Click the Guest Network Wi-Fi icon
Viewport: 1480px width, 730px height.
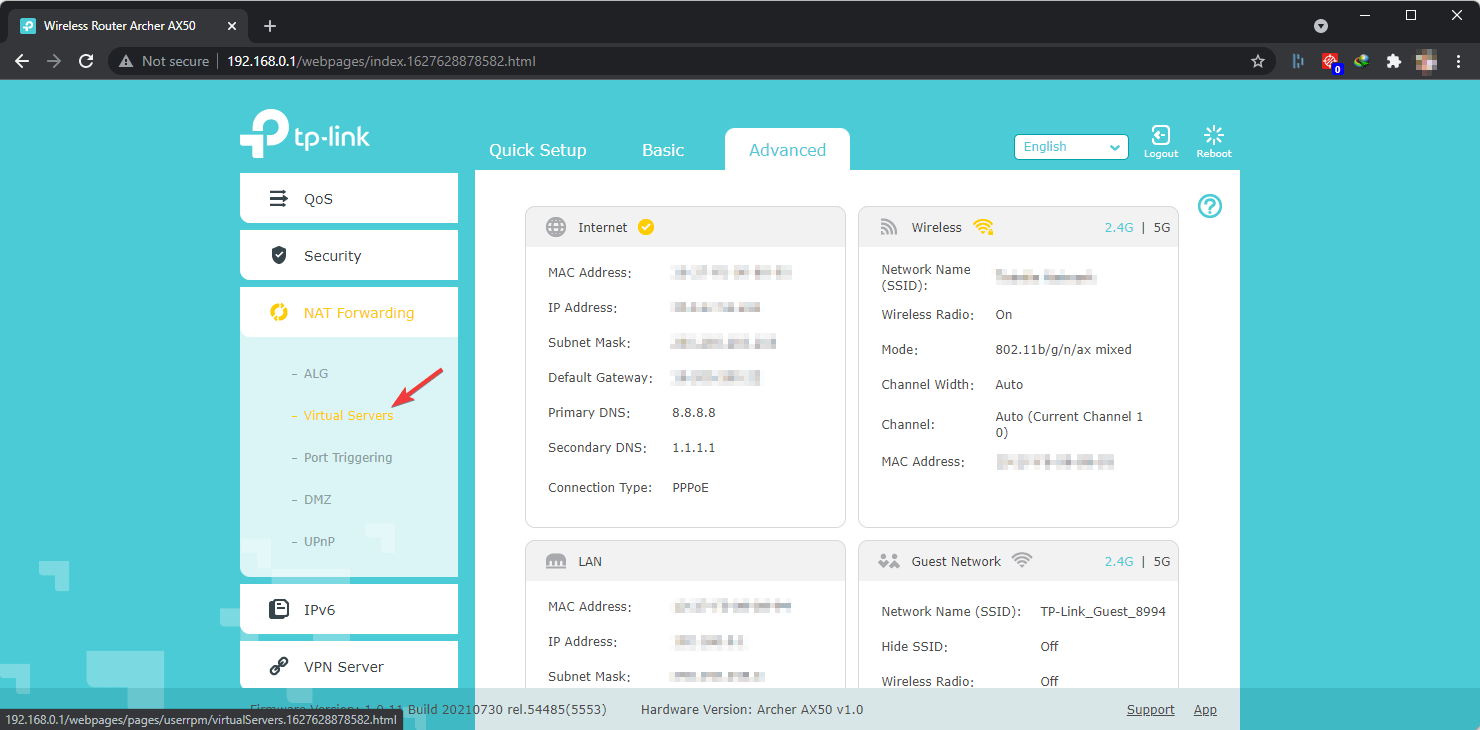pyautogui.click(x=1021, y=561)
